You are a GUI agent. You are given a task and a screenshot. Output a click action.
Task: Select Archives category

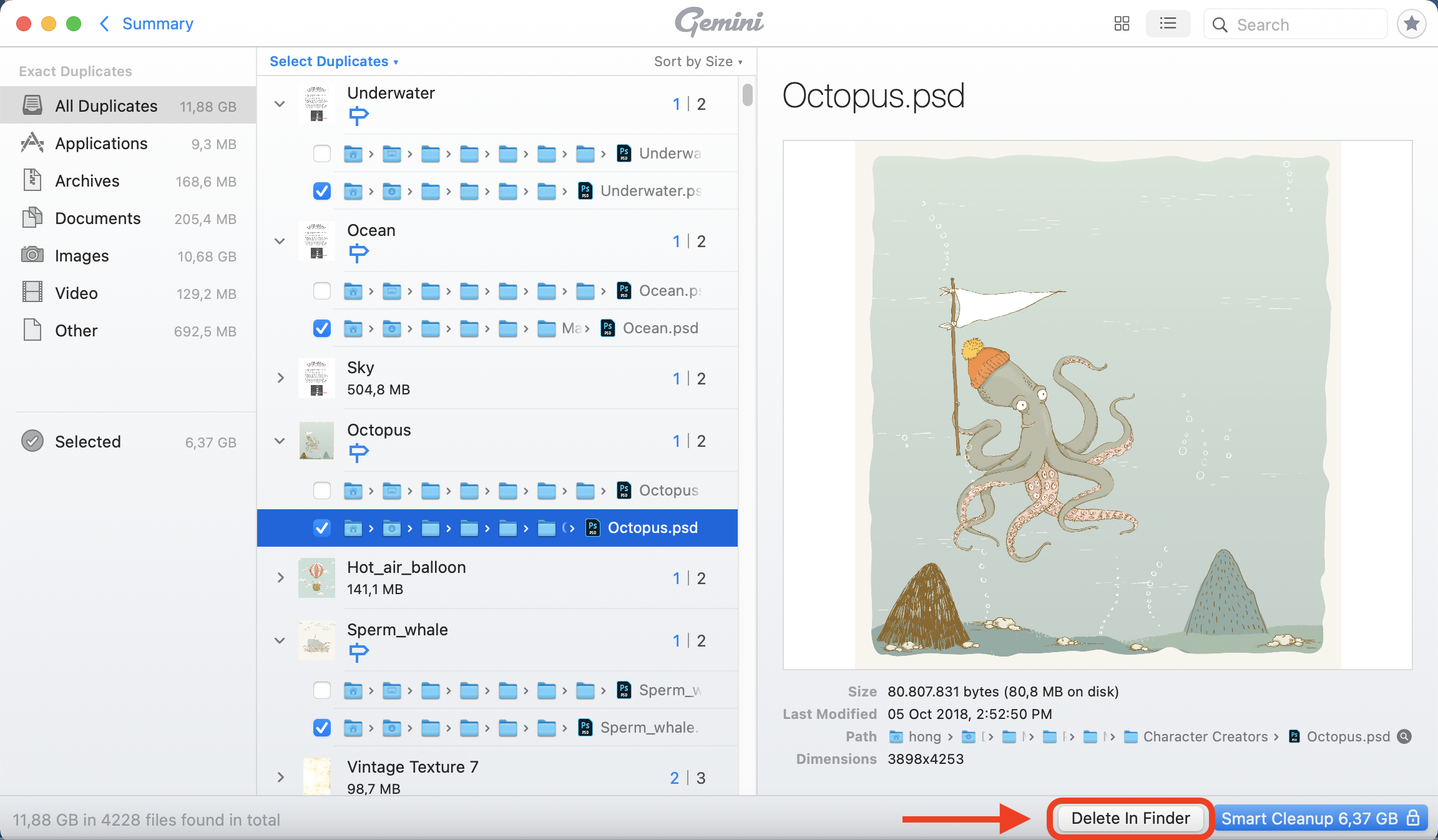point(128,180)
